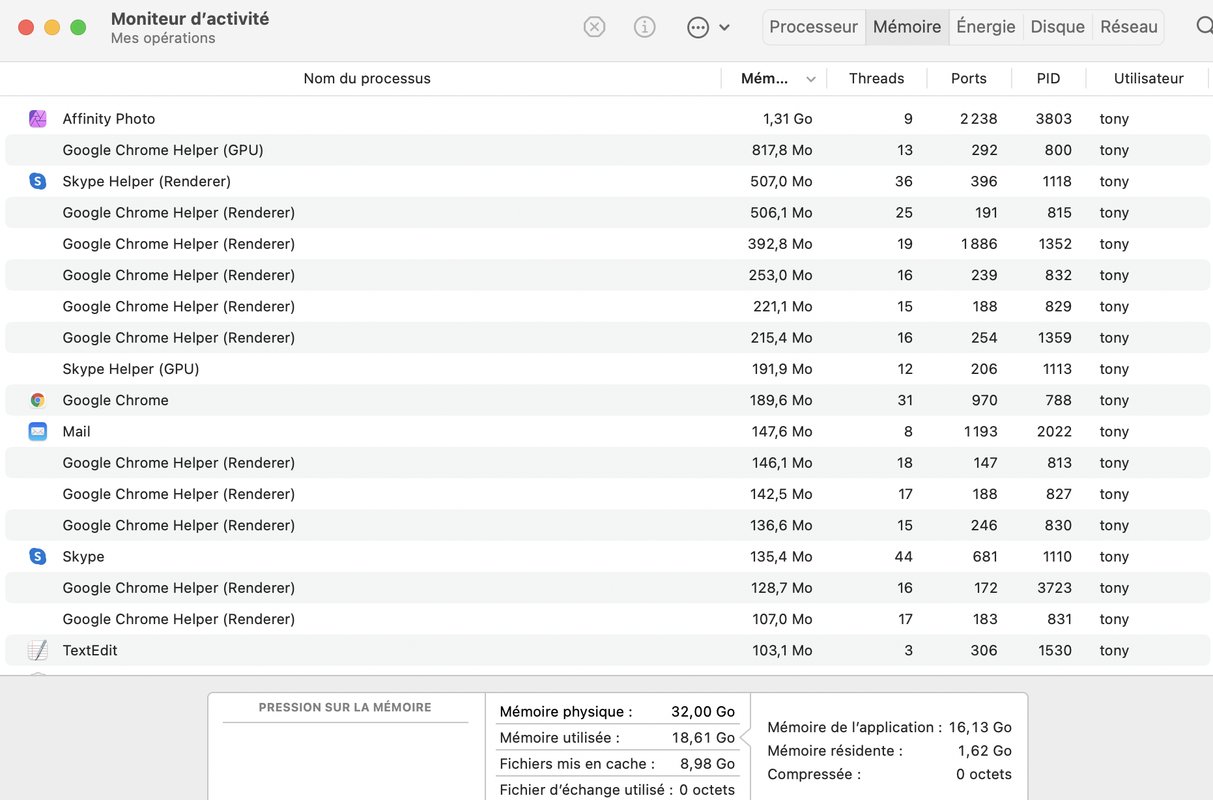Select Chrome Helper (Renderer) with PID 815

pos(608,212)
